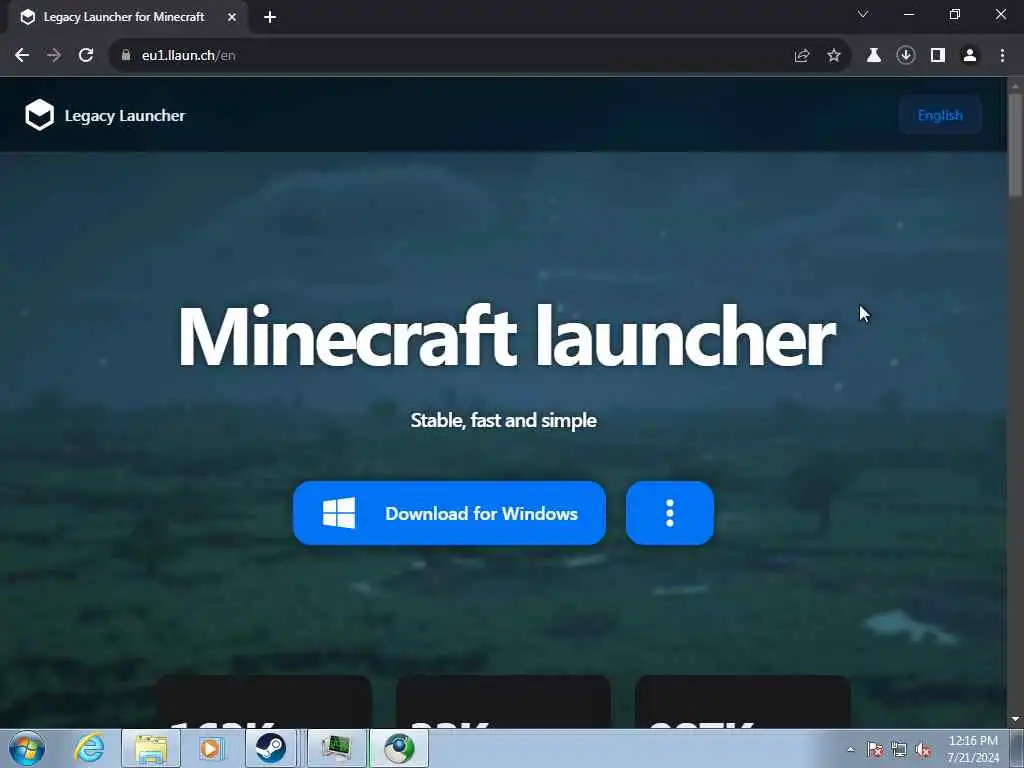This screenshot has width=1024, height=768.
Task: Click Download for Windows button
Action: coord(449,513)
